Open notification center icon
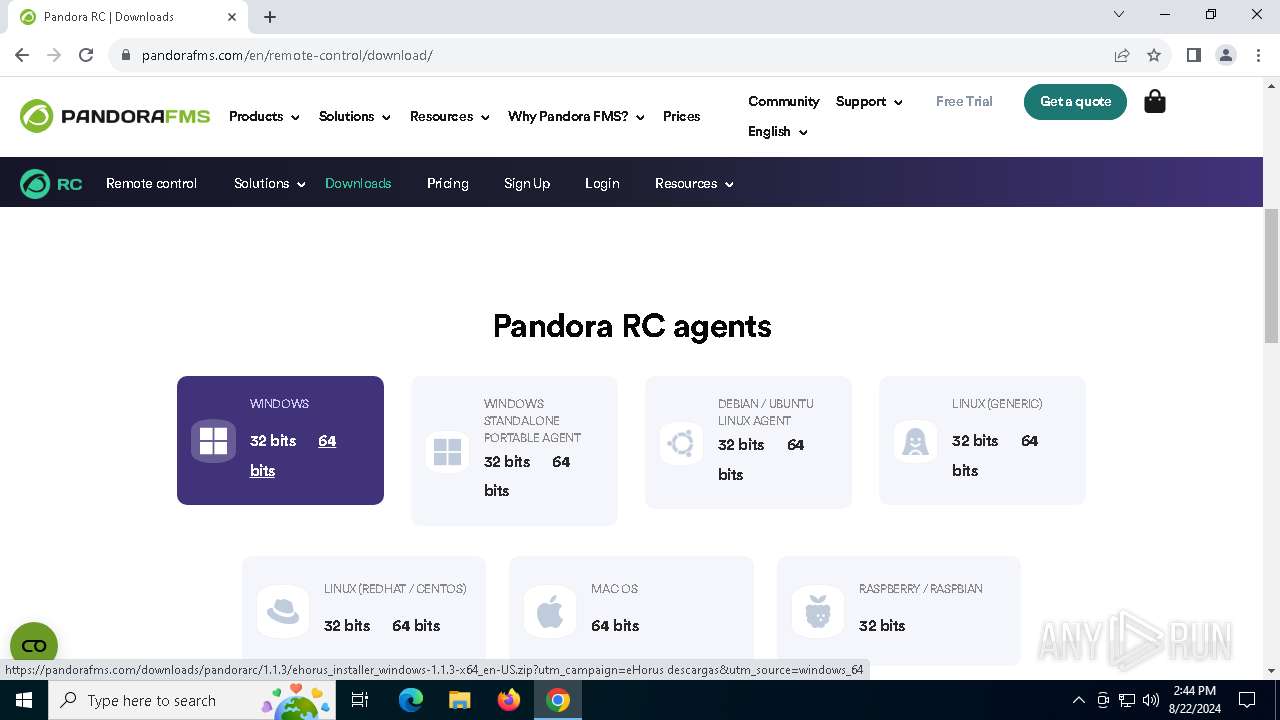1280x720 pixels. click(1247, 700)
